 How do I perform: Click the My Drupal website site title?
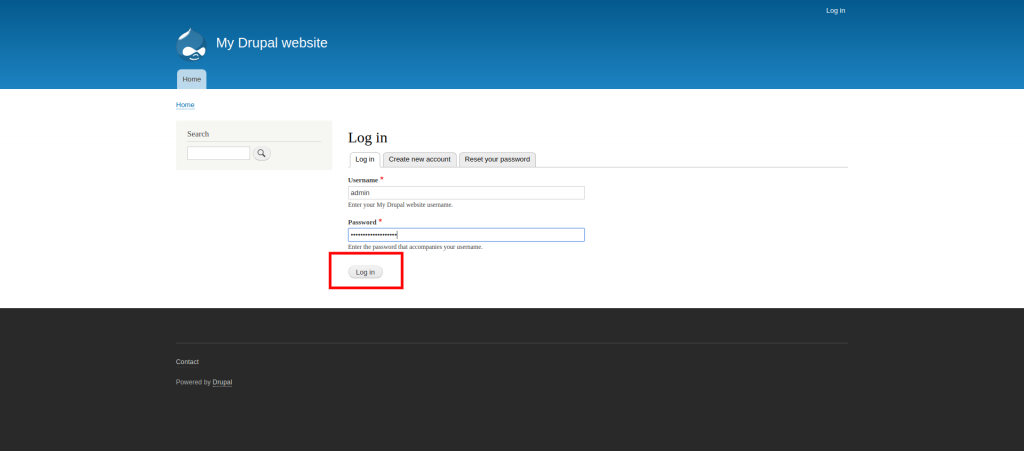tap(271, 43)
